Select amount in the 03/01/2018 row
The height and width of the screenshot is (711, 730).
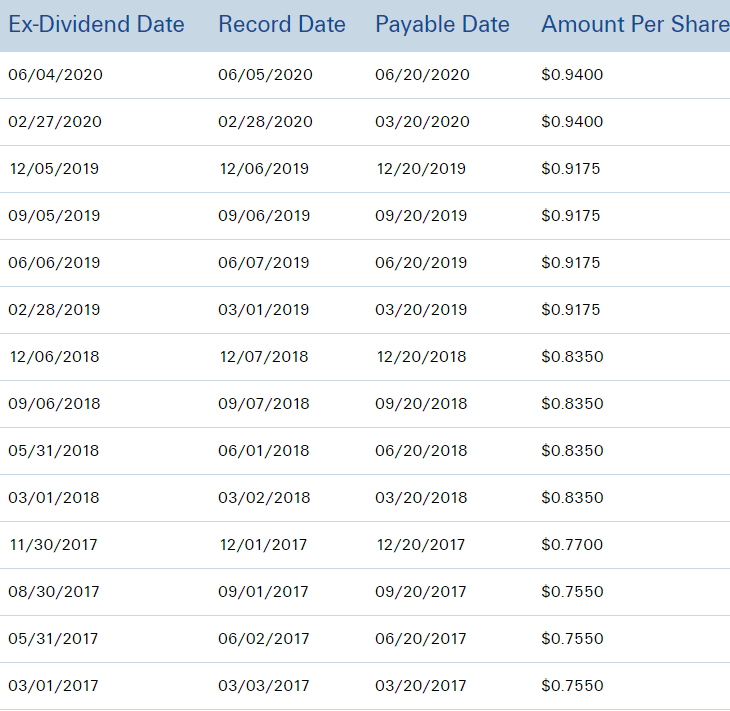point(573,498)
